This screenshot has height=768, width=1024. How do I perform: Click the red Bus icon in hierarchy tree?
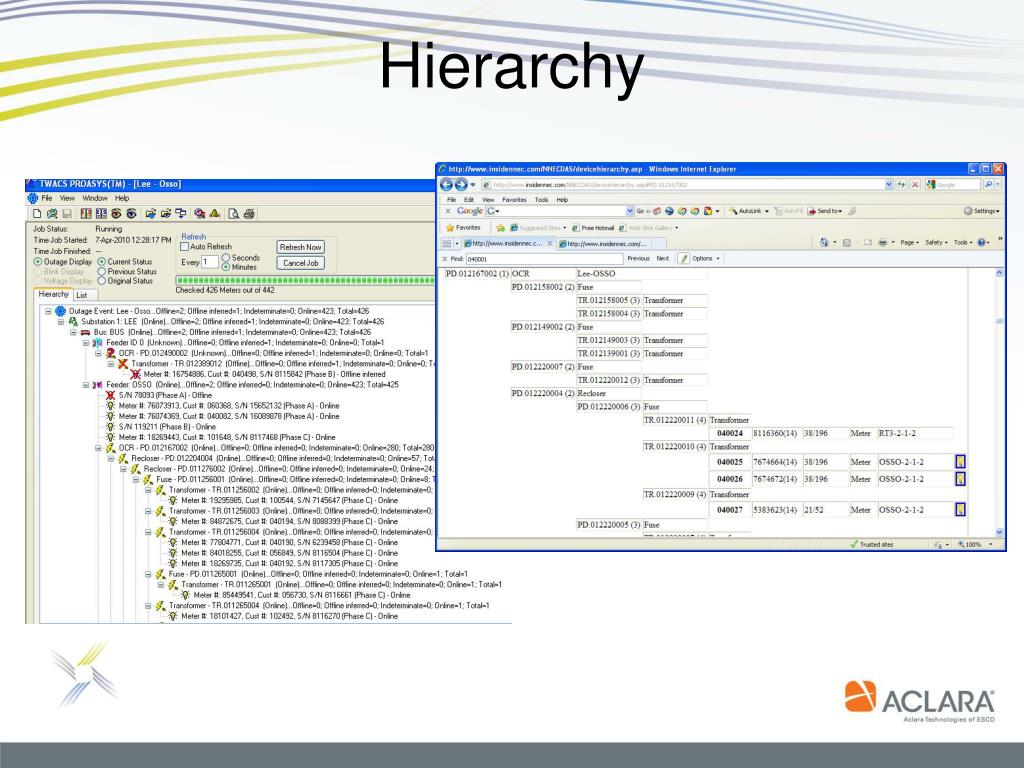[86, 332]
